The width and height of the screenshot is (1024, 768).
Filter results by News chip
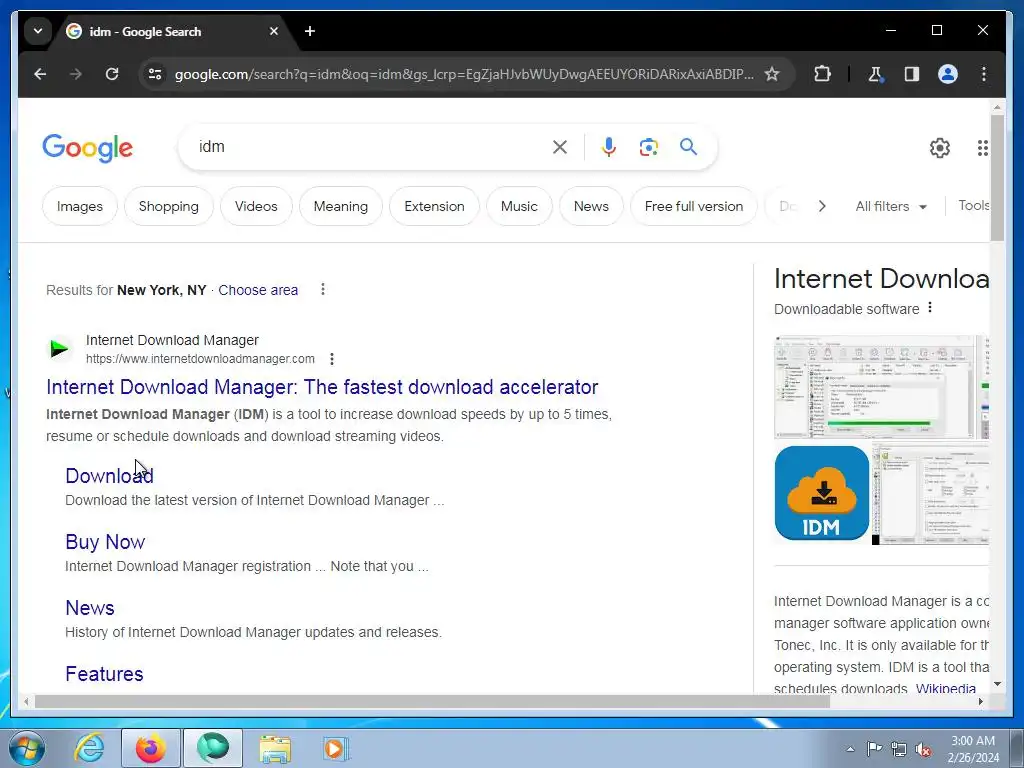[x=591, y=206]
